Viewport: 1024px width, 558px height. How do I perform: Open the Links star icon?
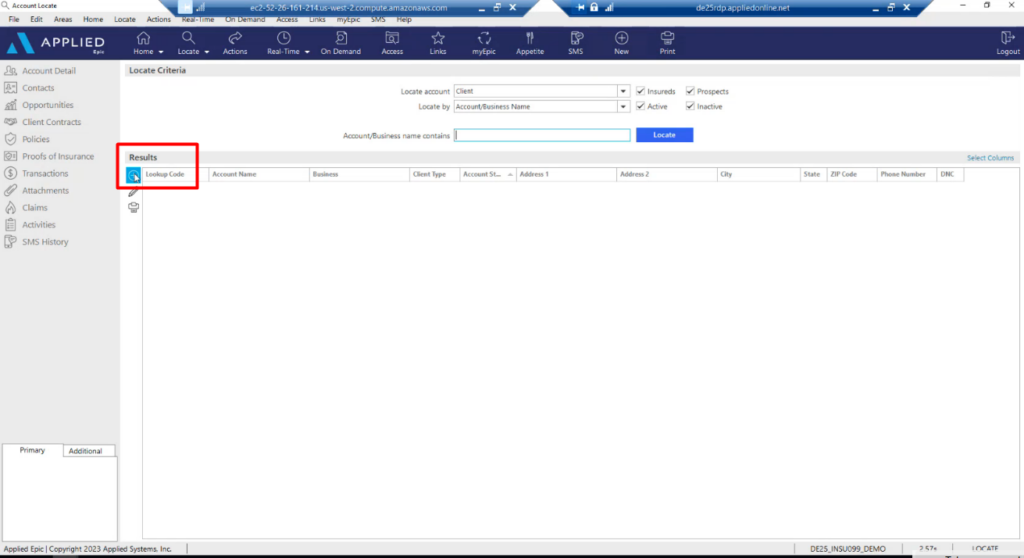click(438, 38)
